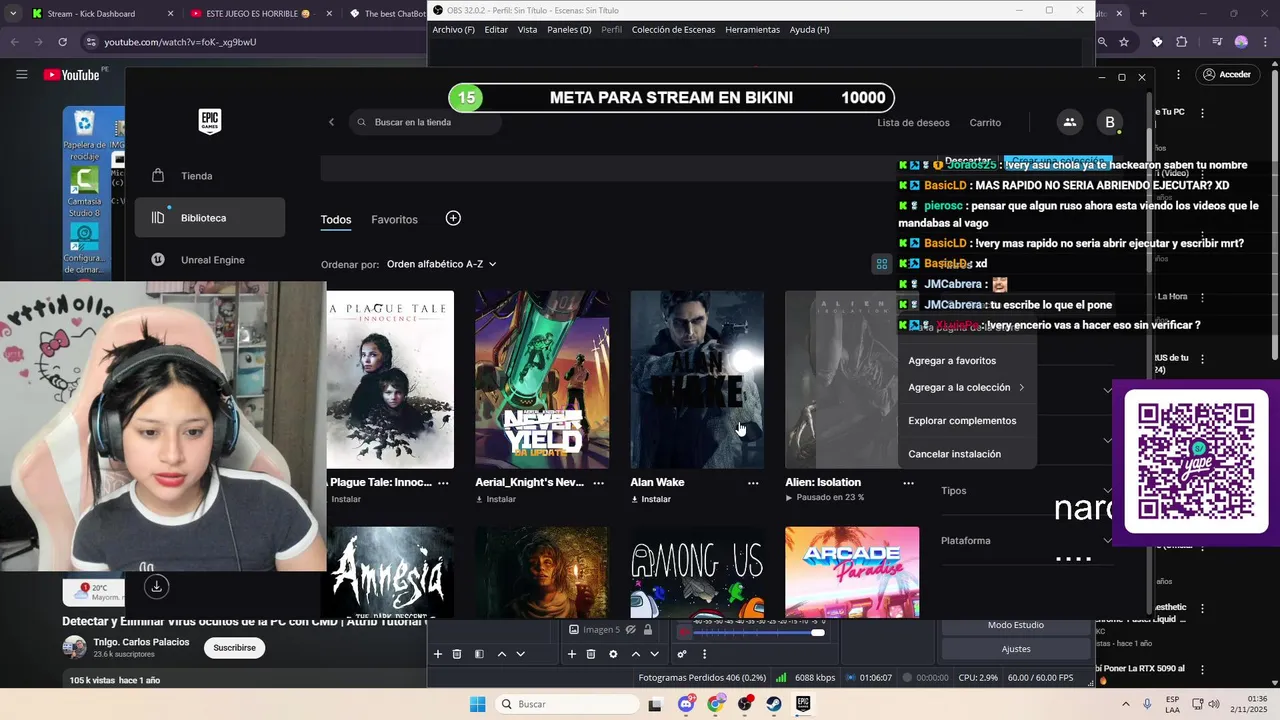Viewport: 1280px width, 720px height.
Task: Add a scene in OBS scenes panel
Action: (x=437, y=654)
